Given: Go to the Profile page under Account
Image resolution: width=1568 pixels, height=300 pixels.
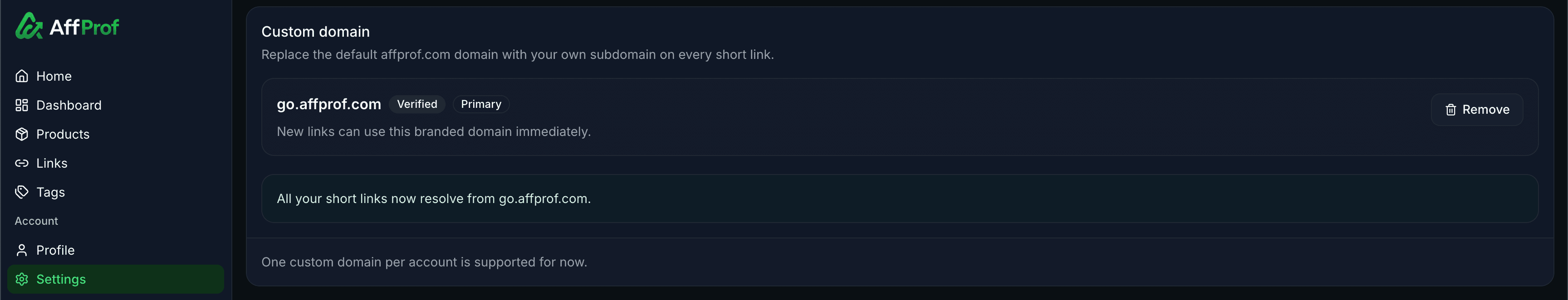Looking at the screenshot, I should [x=55, y=250].
